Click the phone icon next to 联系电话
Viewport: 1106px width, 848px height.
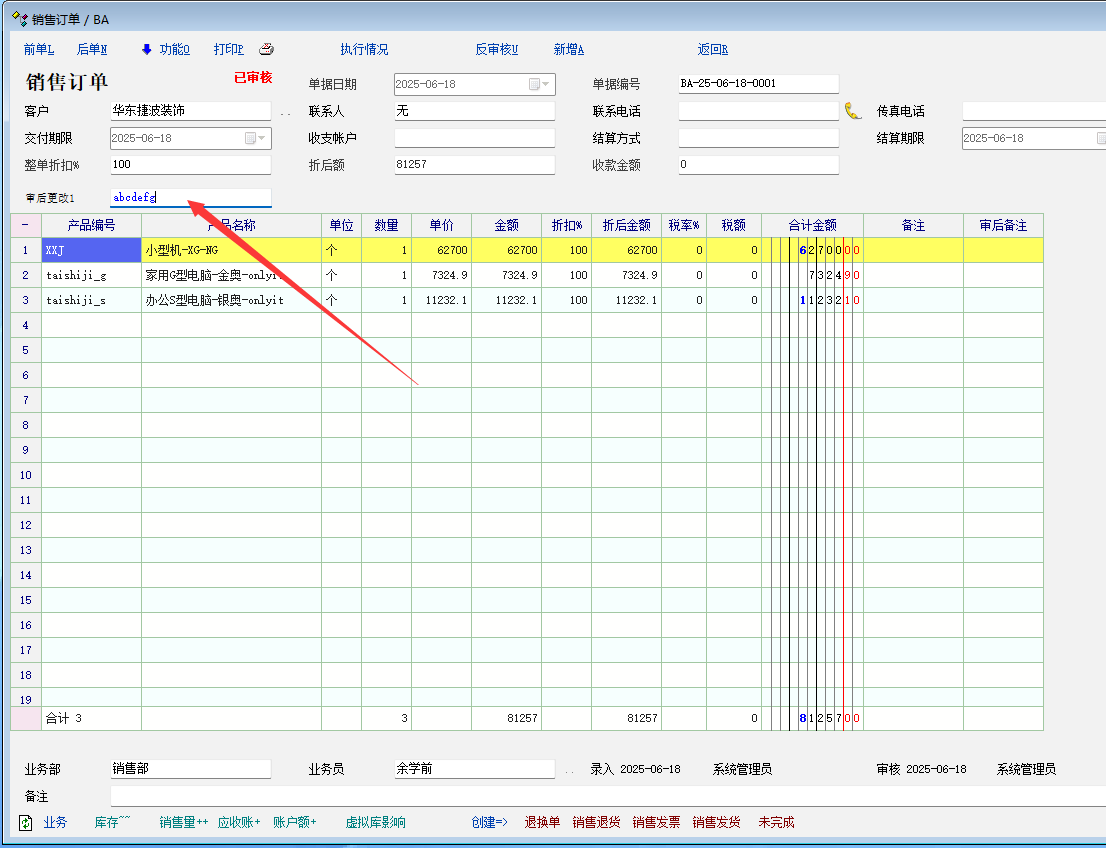[x=852, y=111]
